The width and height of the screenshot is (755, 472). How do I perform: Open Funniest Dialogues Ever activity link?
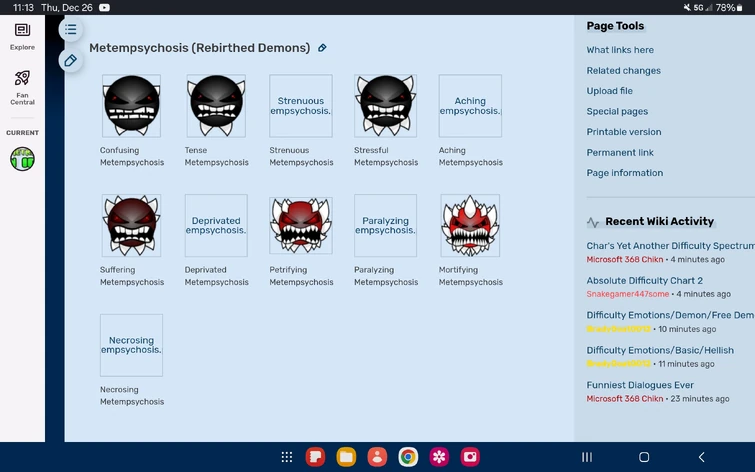(639, 385)
